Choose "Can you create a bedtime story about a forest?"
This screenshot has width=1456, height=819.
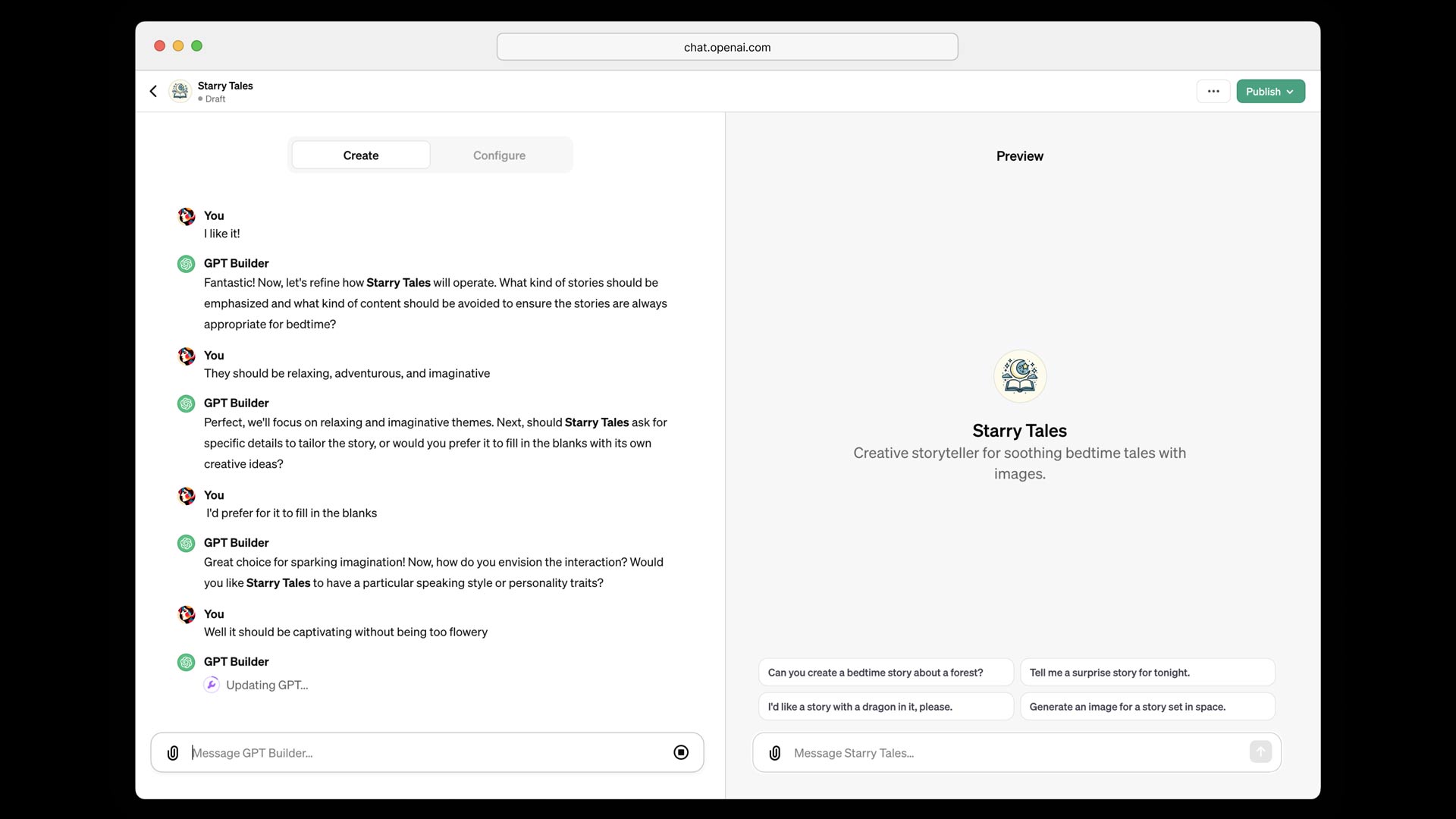pyautogui.click(x=886, y=672)
